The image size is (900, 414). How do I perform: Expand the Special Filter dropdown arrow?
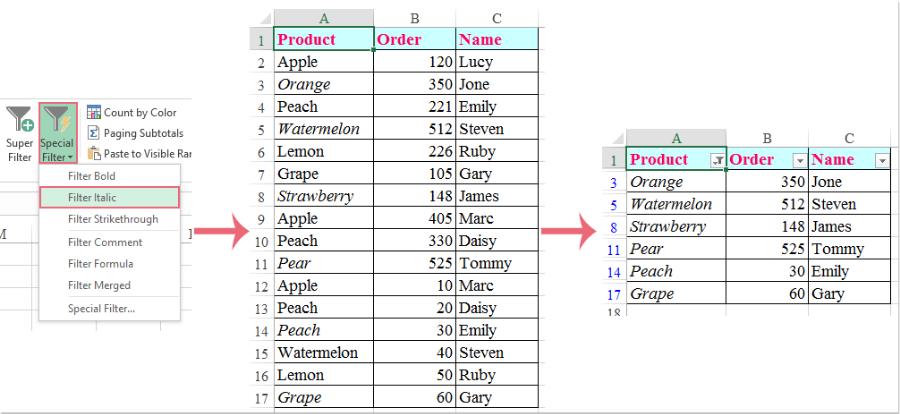click(69, 157)
